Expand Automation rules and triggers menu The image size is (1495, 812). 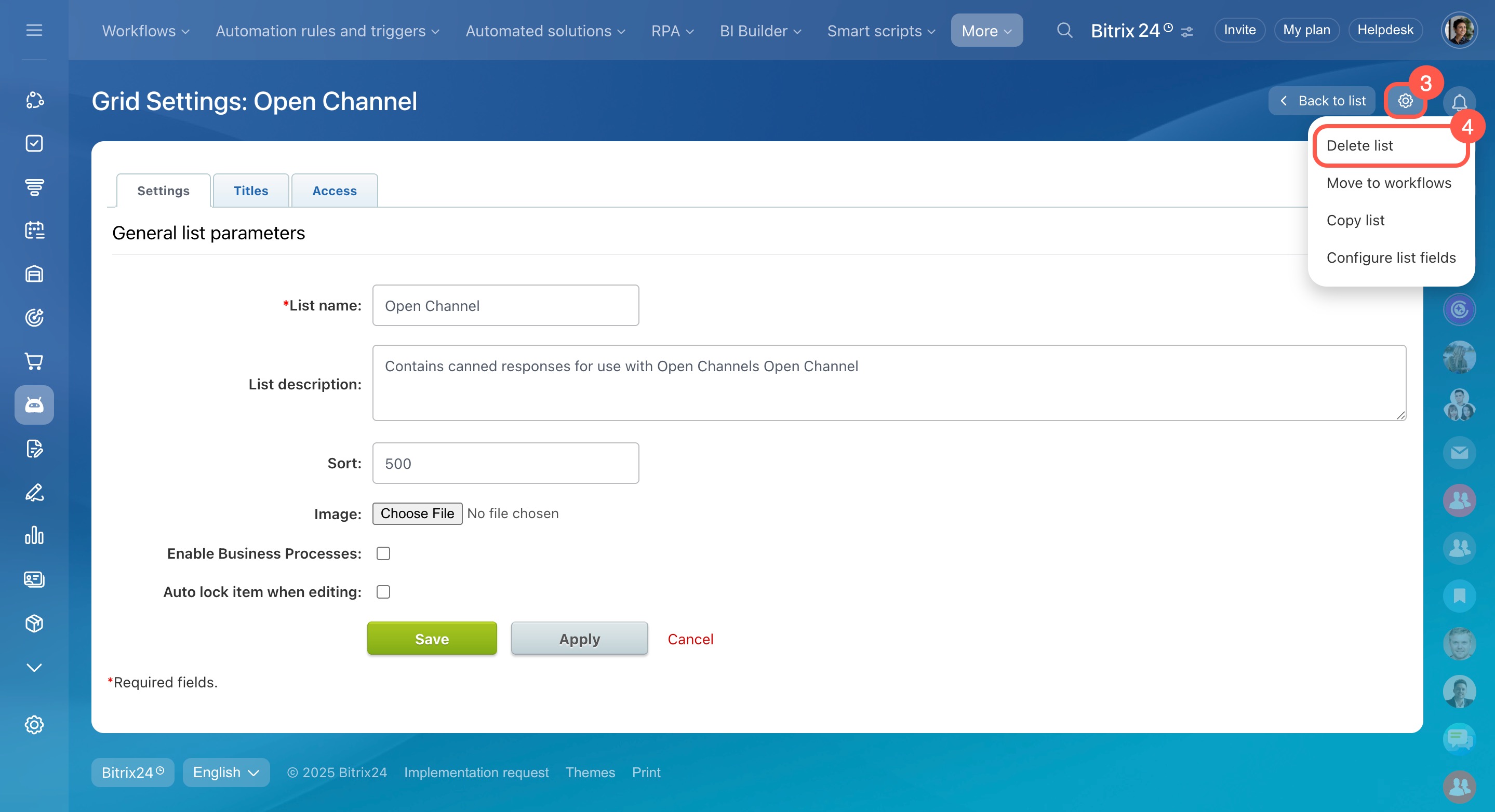(x=327, y=31)
